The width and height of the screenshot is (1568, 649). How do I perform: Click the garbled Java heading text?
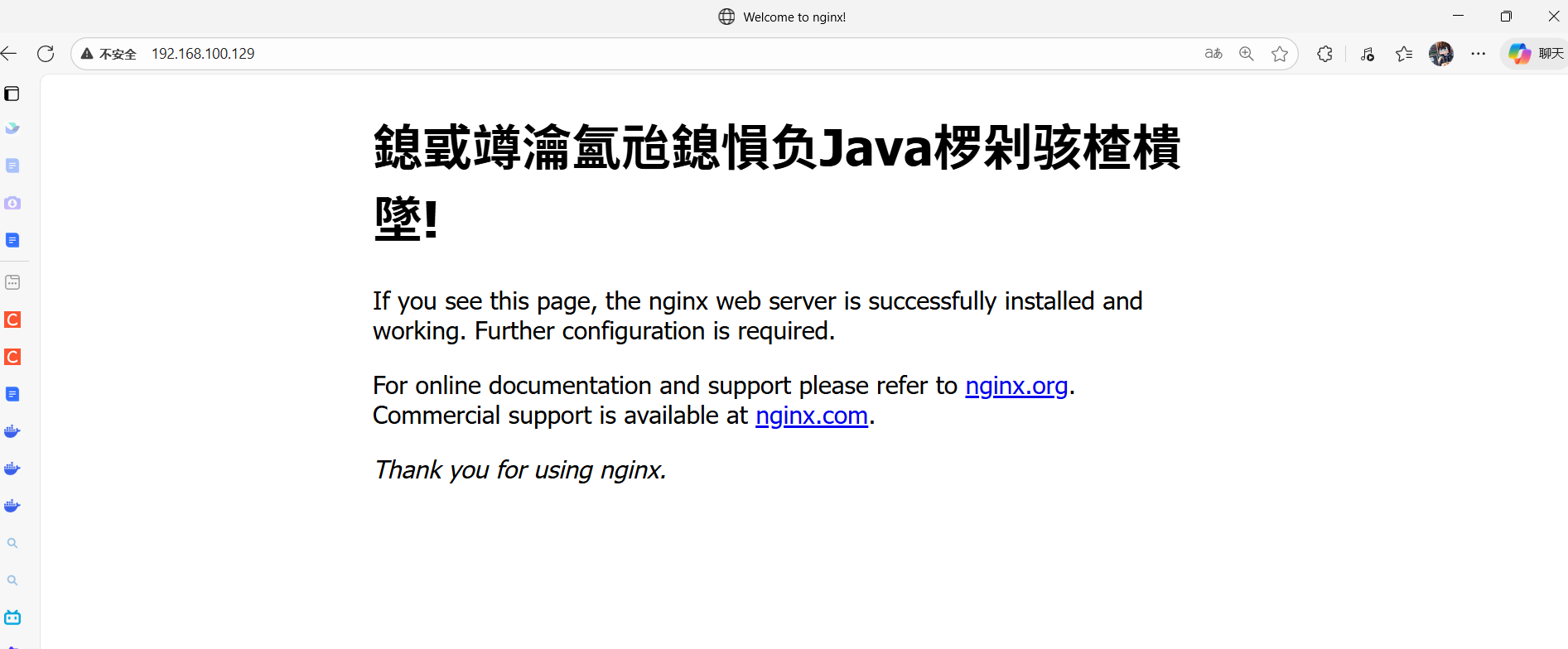pyautogui.click(x=776, y=182)
